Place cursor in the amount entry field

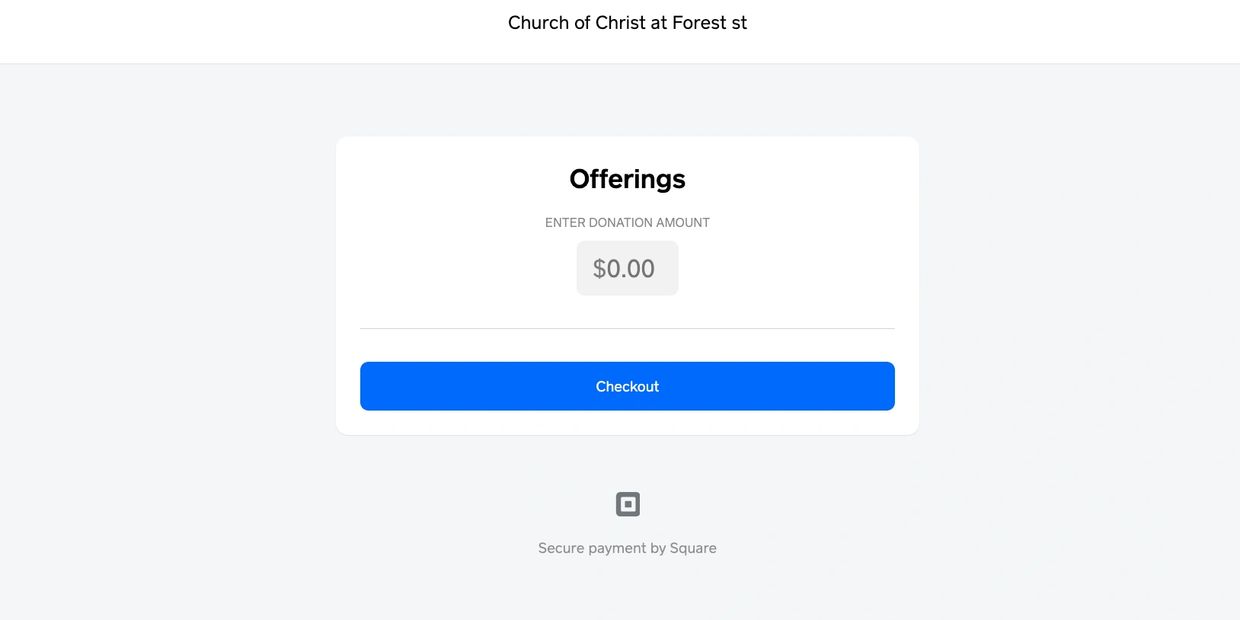[627, 267]
